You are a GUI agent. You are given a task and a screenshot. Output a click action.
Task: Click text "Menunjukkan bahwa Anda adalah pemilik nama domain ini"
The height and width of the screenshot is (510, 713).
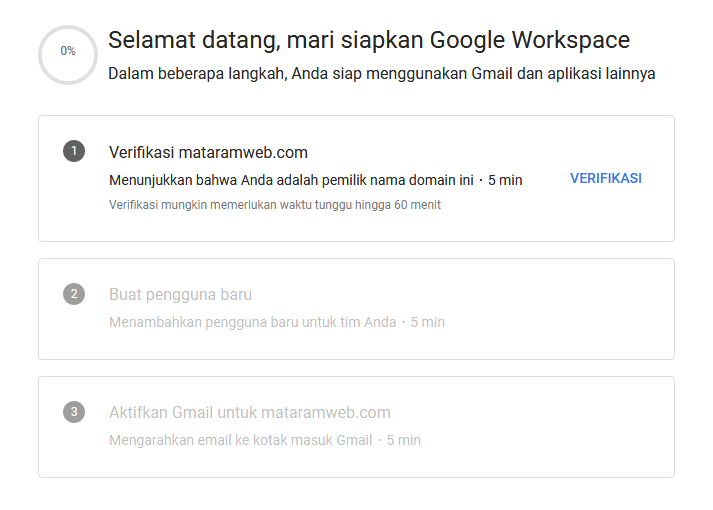[291, 180]
